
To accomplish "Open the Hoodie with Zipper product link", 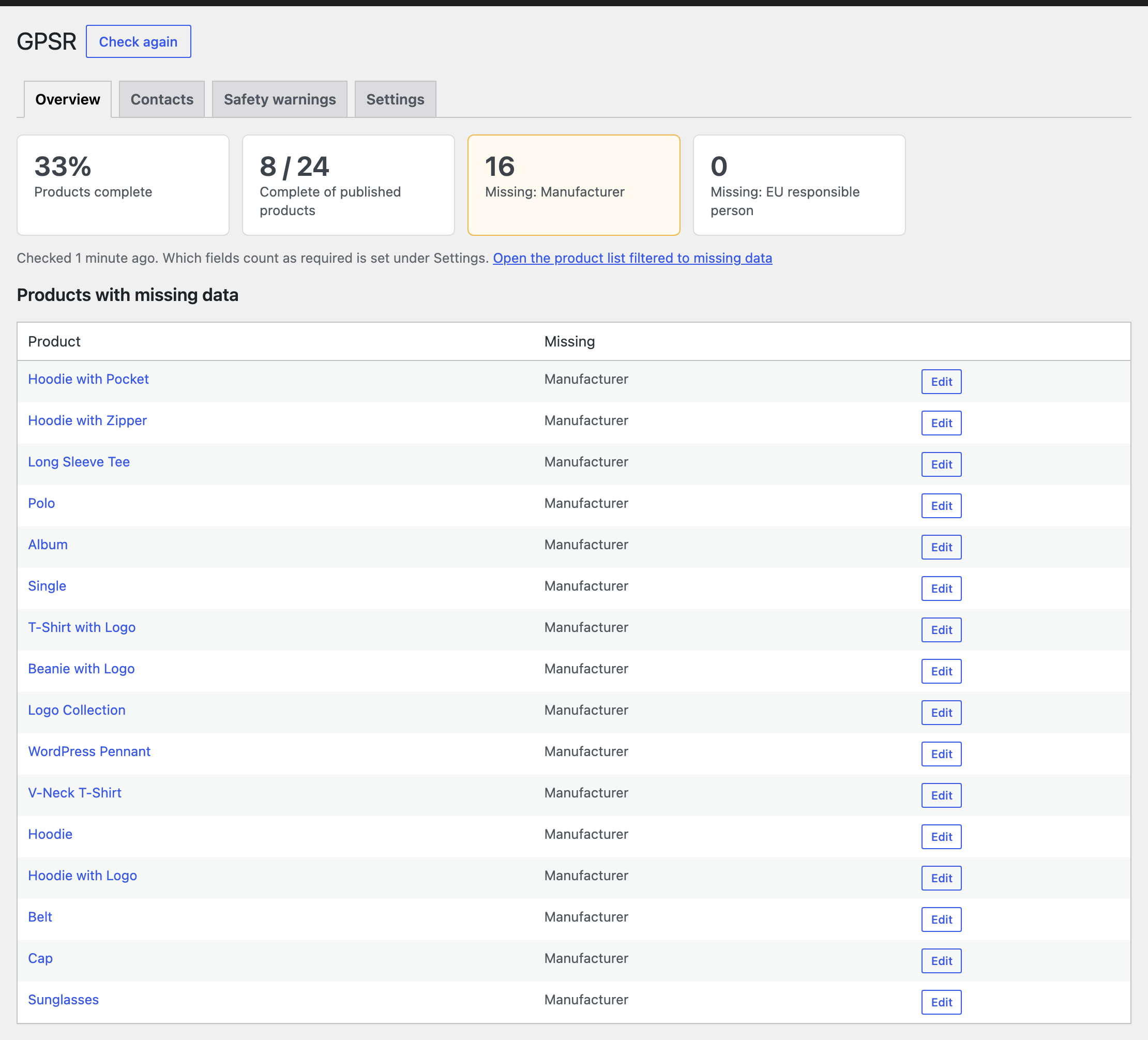I will click(x=87, y=420).
